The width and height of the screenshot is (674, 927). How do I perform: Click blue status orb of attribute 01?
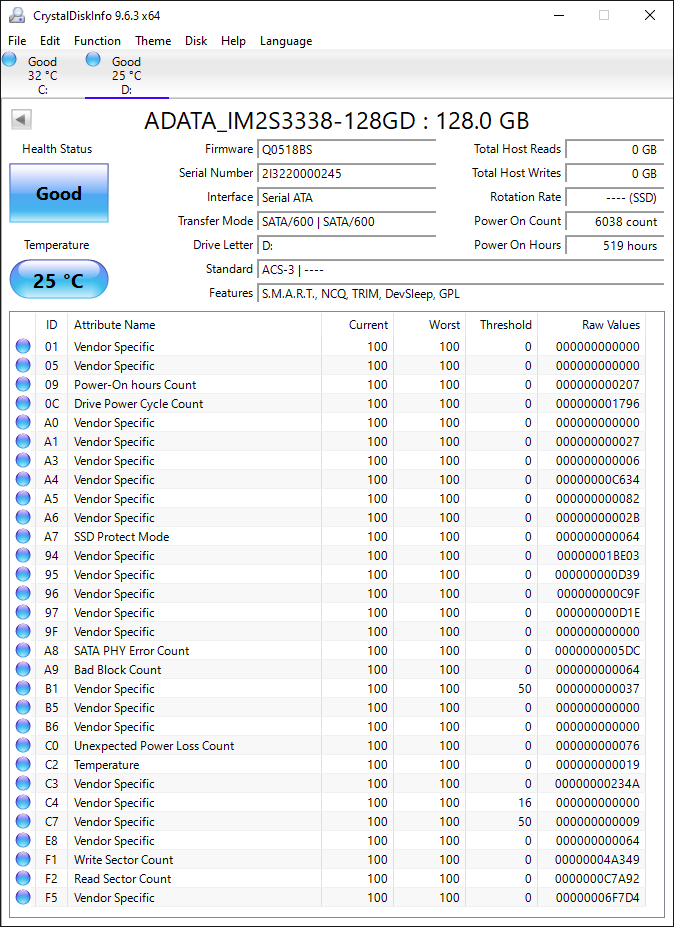coord(23,346)
